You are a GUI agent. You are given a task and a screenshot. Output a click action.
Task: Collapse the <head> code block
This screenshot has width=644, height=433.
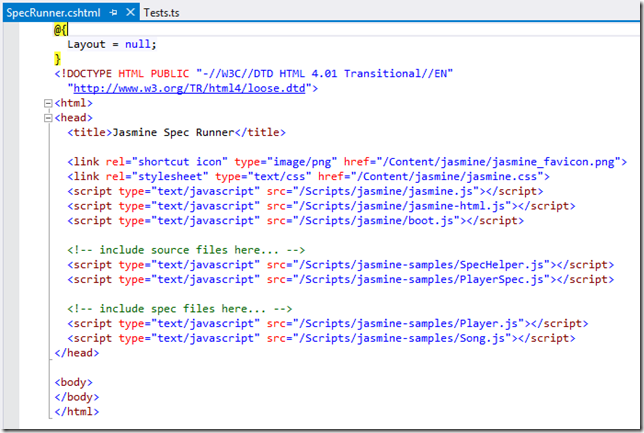pos(48,118)
